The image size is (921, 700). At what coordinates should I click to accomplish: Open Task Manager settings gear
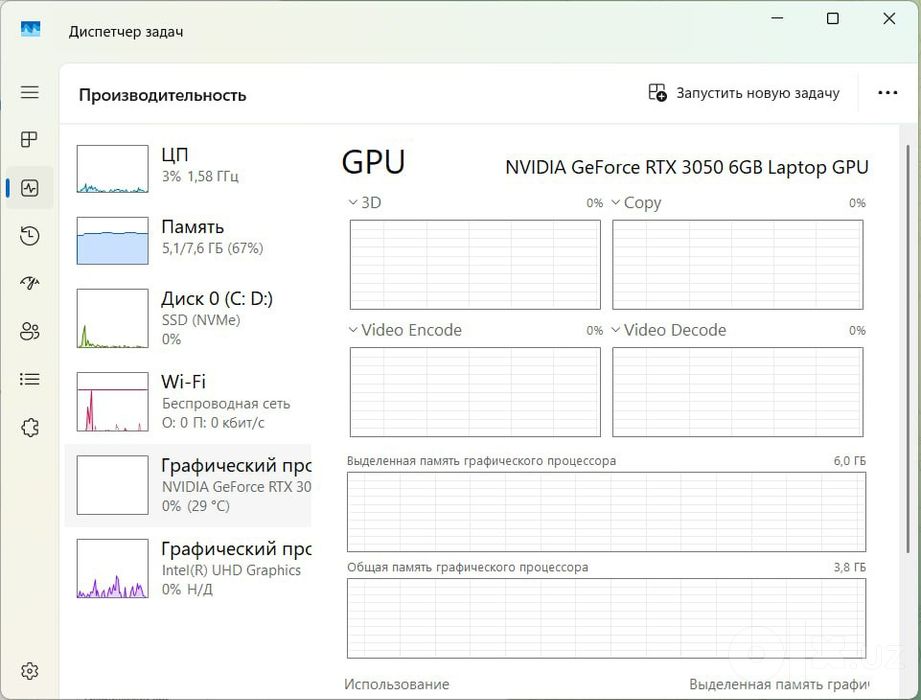pos(30,671)
